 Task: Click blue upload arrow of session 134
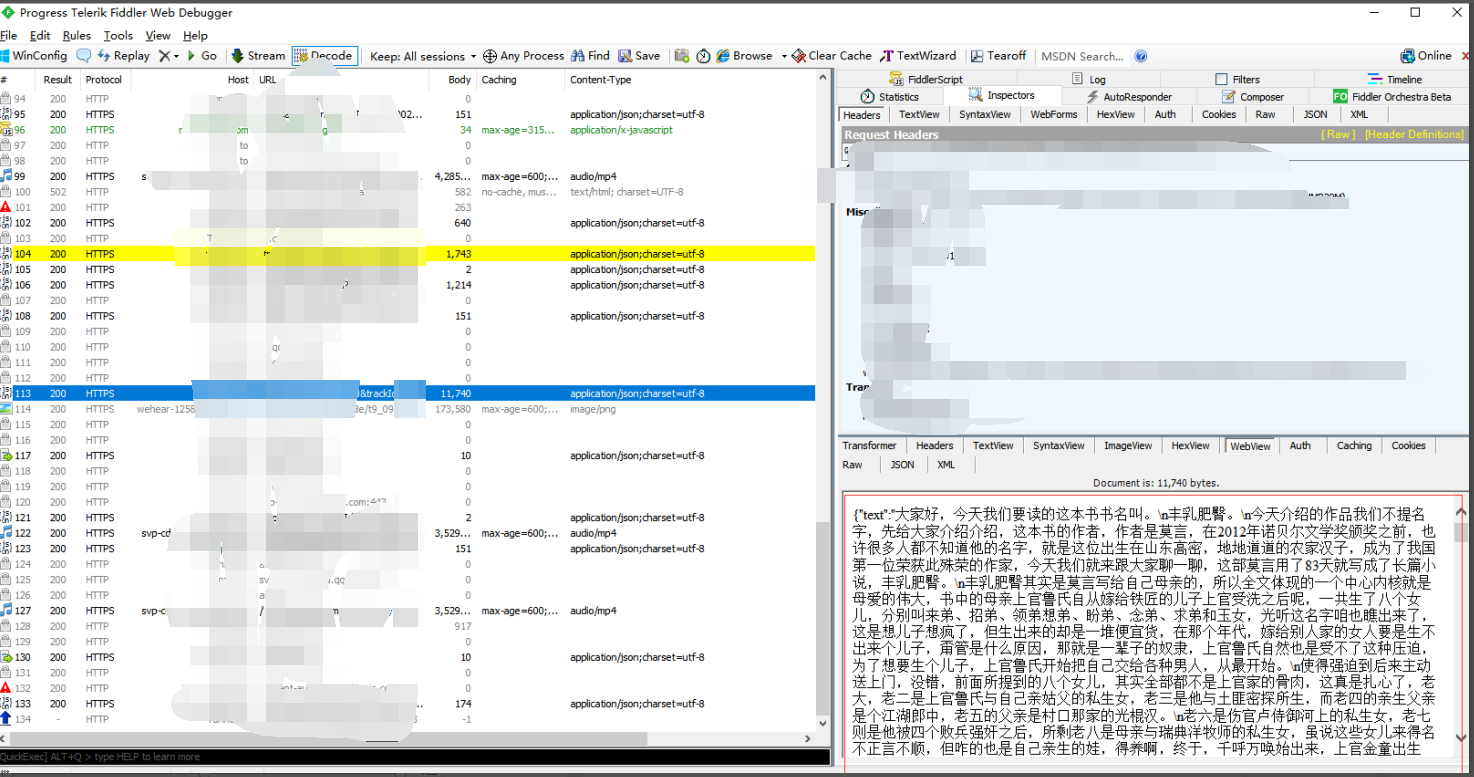tap(6, 719)
